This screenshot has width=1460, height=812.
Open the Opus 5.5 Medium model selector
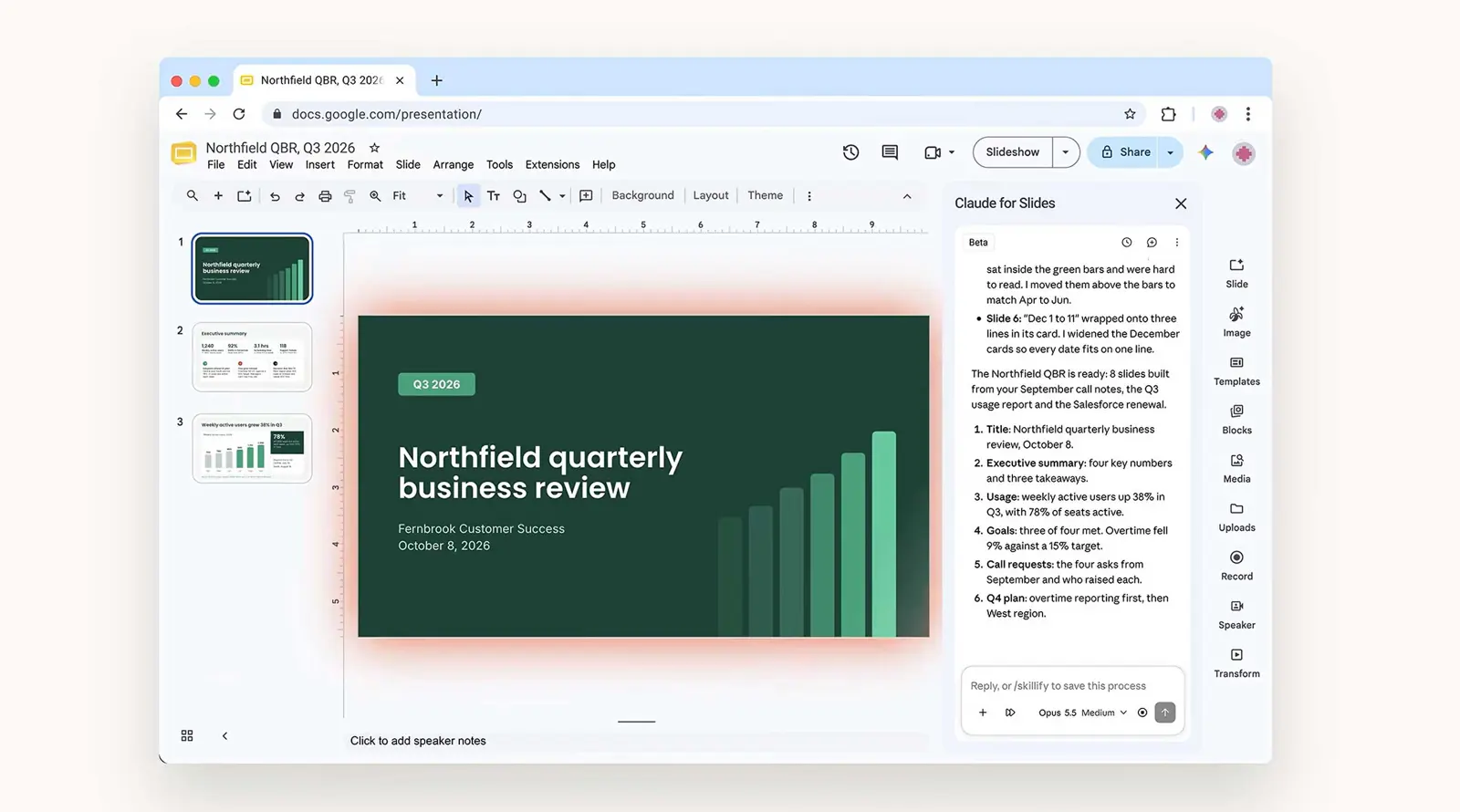(1082, 713)
